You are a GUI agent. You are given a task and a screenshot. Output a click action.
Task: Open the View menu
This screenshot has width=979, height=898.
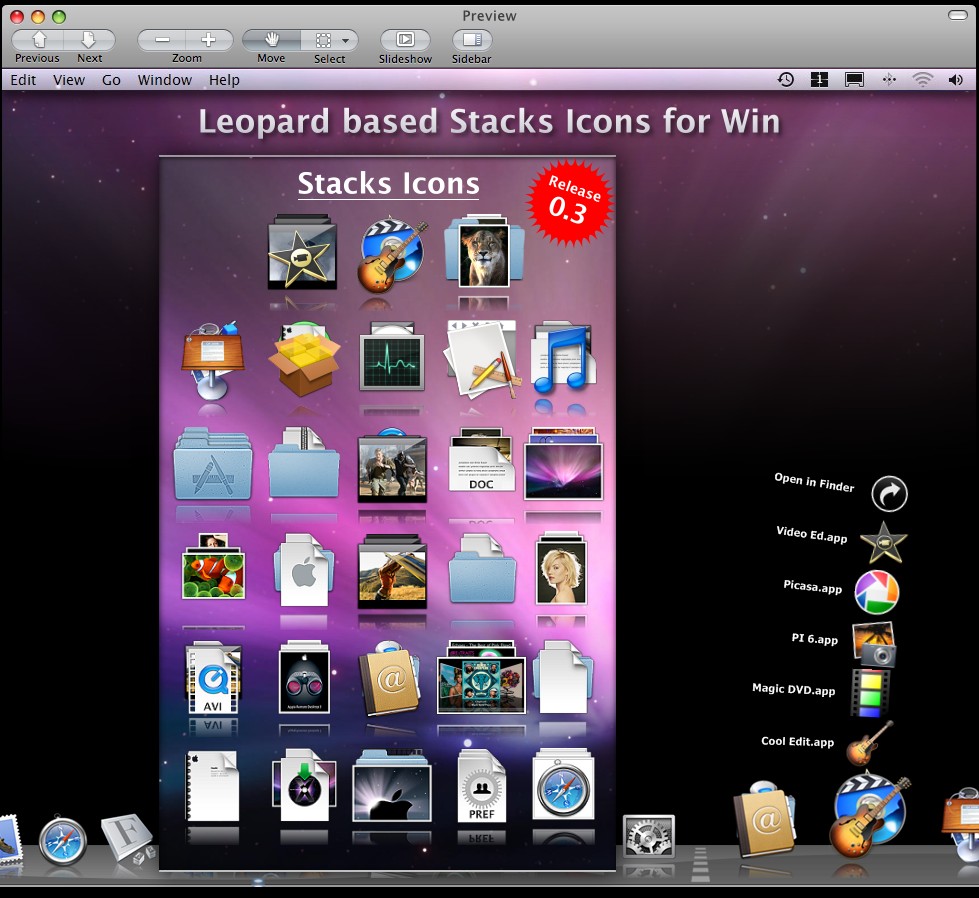pyautogui.click(x=68, y=79)
